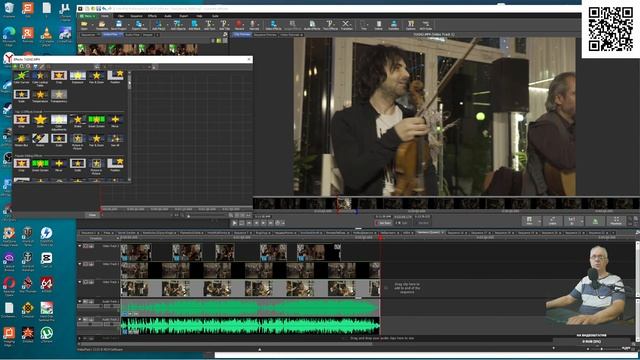Screen dimensions: 640x360
Task: Adjust the Effects window zoom slider
Action: (x=189, y=216)
